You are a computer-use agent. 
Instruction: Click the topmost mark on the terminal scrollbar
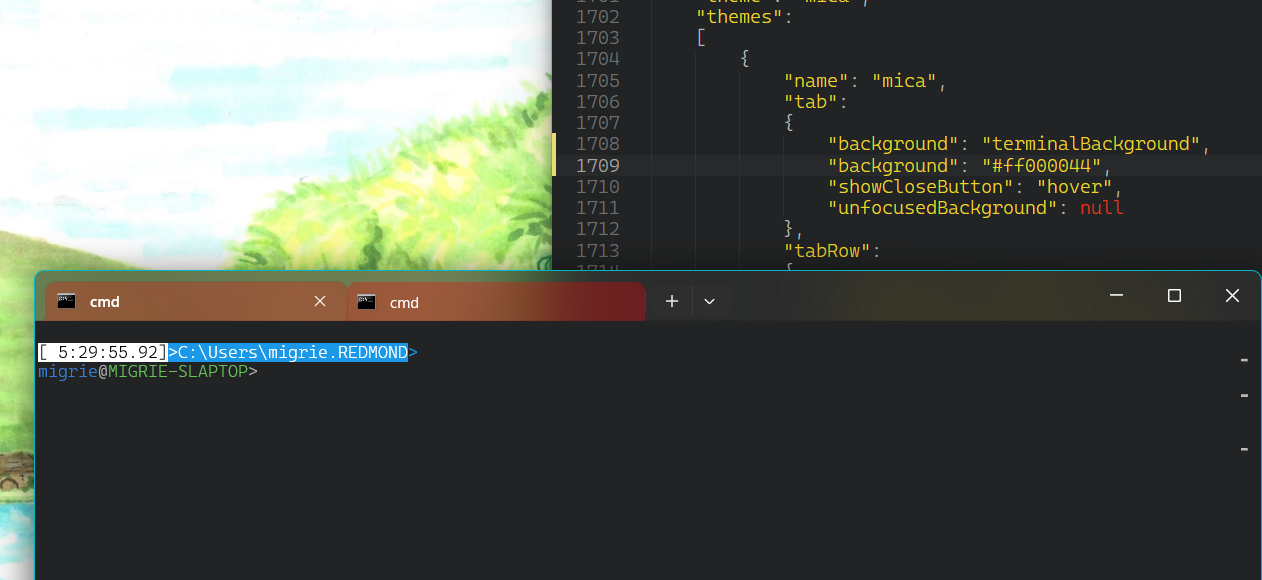(x=1244, y=360)
